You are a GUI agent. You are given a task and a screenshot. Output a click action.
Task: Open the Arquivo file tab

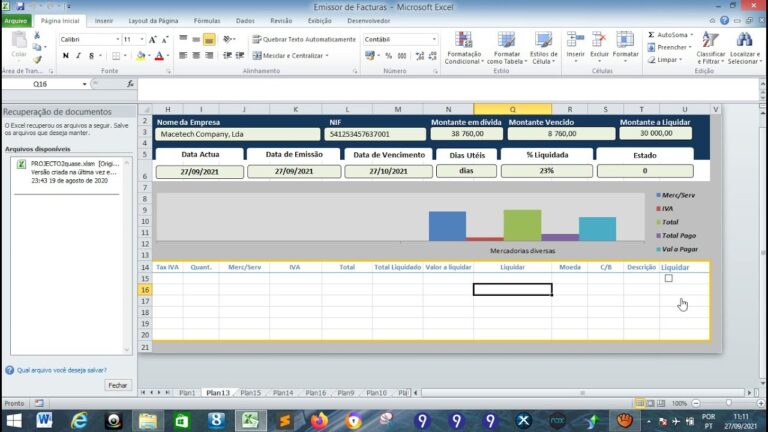pyautogui.click(x=16, y=21)
